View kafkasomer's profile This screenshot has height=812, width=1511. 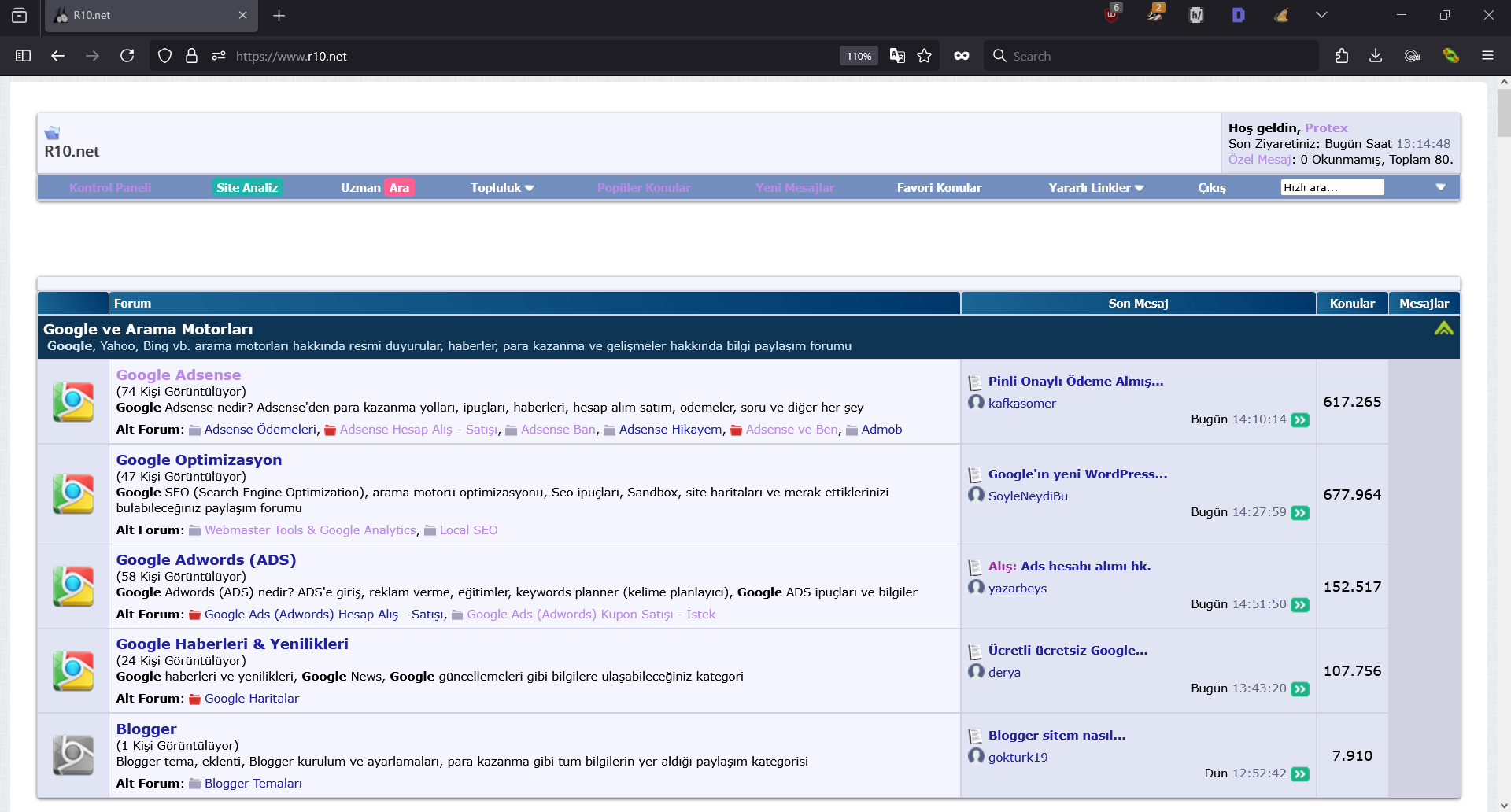pyautogui.click(x=1022, y=404)
